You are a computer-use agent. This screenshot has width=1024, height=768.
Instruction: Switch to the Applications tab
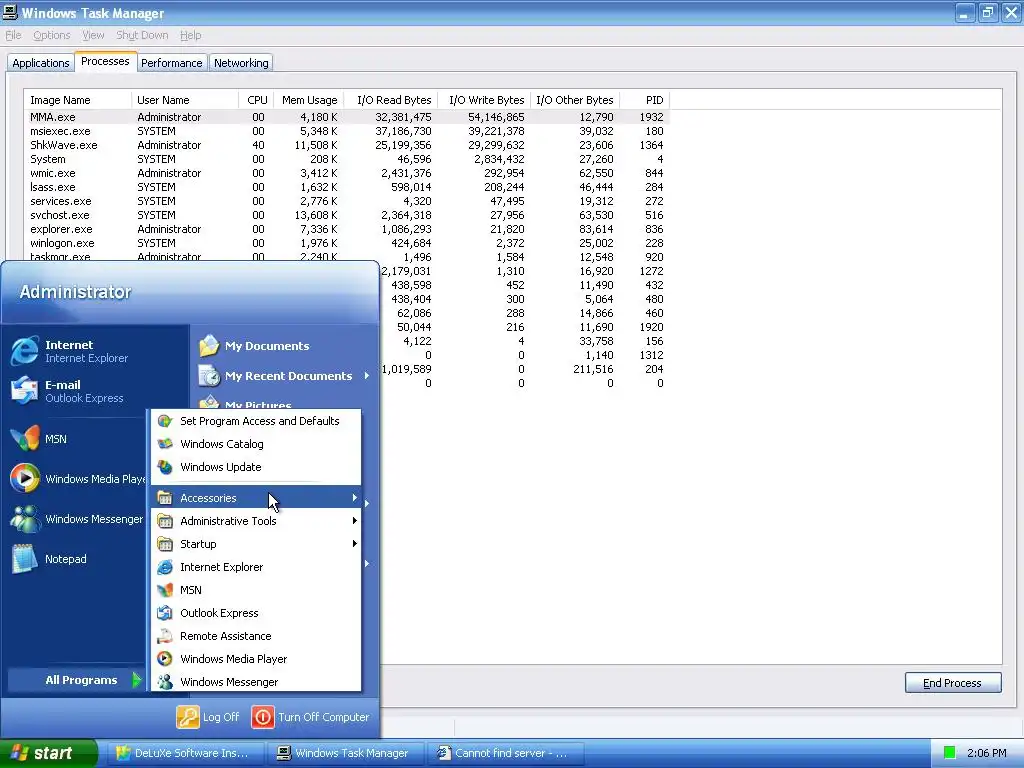40,63
